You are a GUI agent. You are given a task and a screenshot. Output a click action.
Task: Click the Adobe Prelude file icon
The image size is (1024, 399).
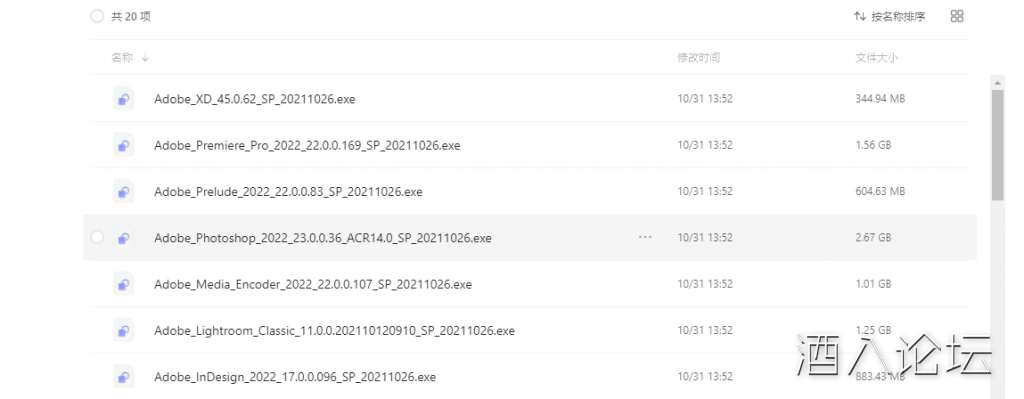[x=123, y=191]
